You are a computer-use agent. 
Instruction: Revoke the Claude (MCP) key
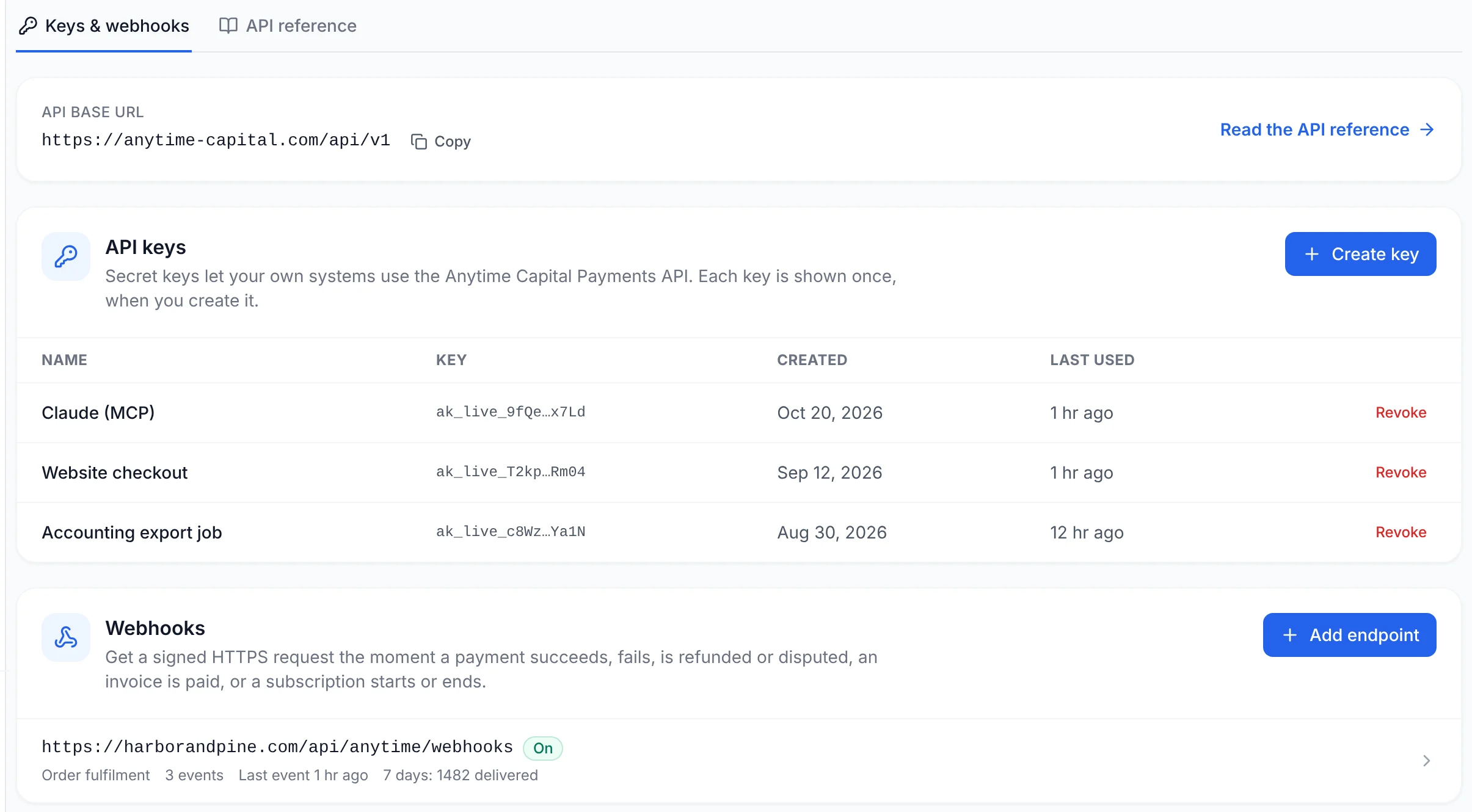point(1401,413)
